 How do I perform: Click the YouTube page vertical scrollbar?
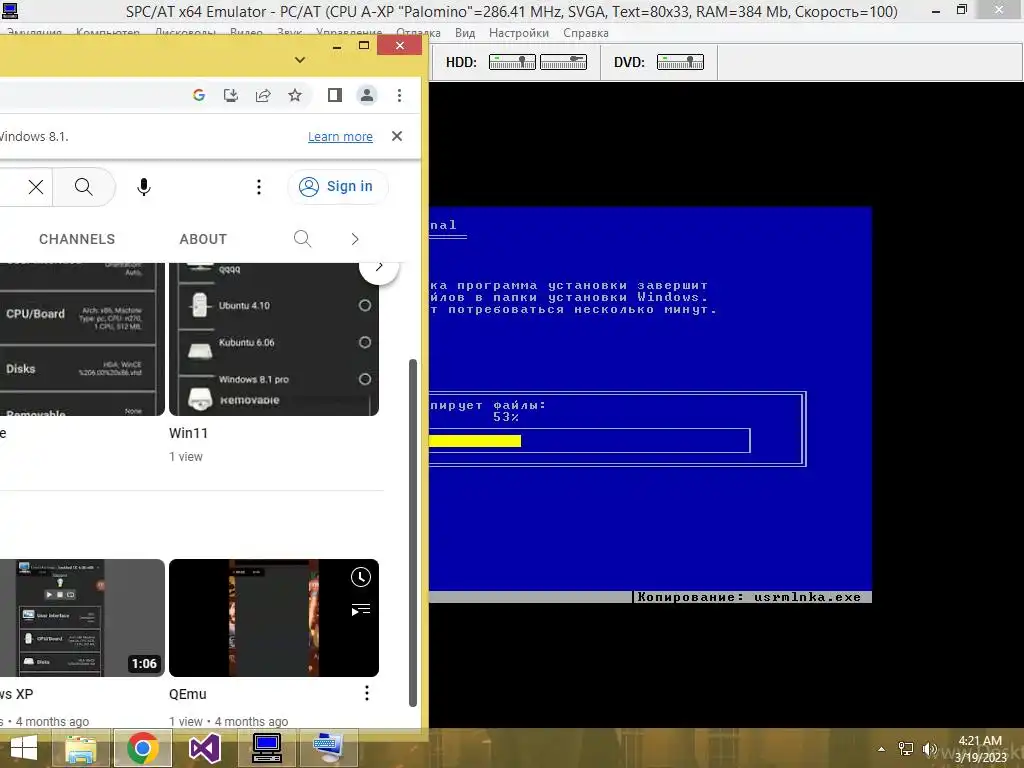point(413,532)
